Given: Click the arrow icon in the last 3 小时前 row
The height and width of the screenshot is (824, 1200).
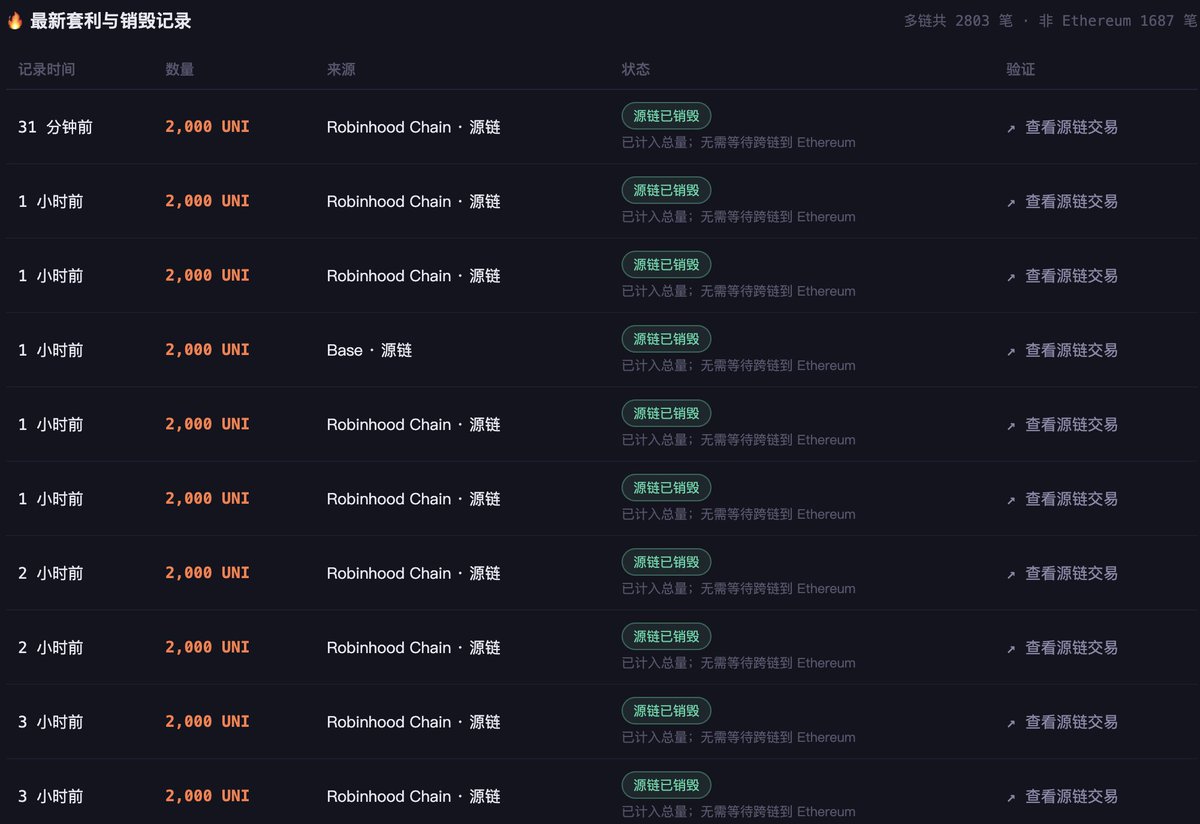Looking at the screenshot, I should [x=1011, y=798].
